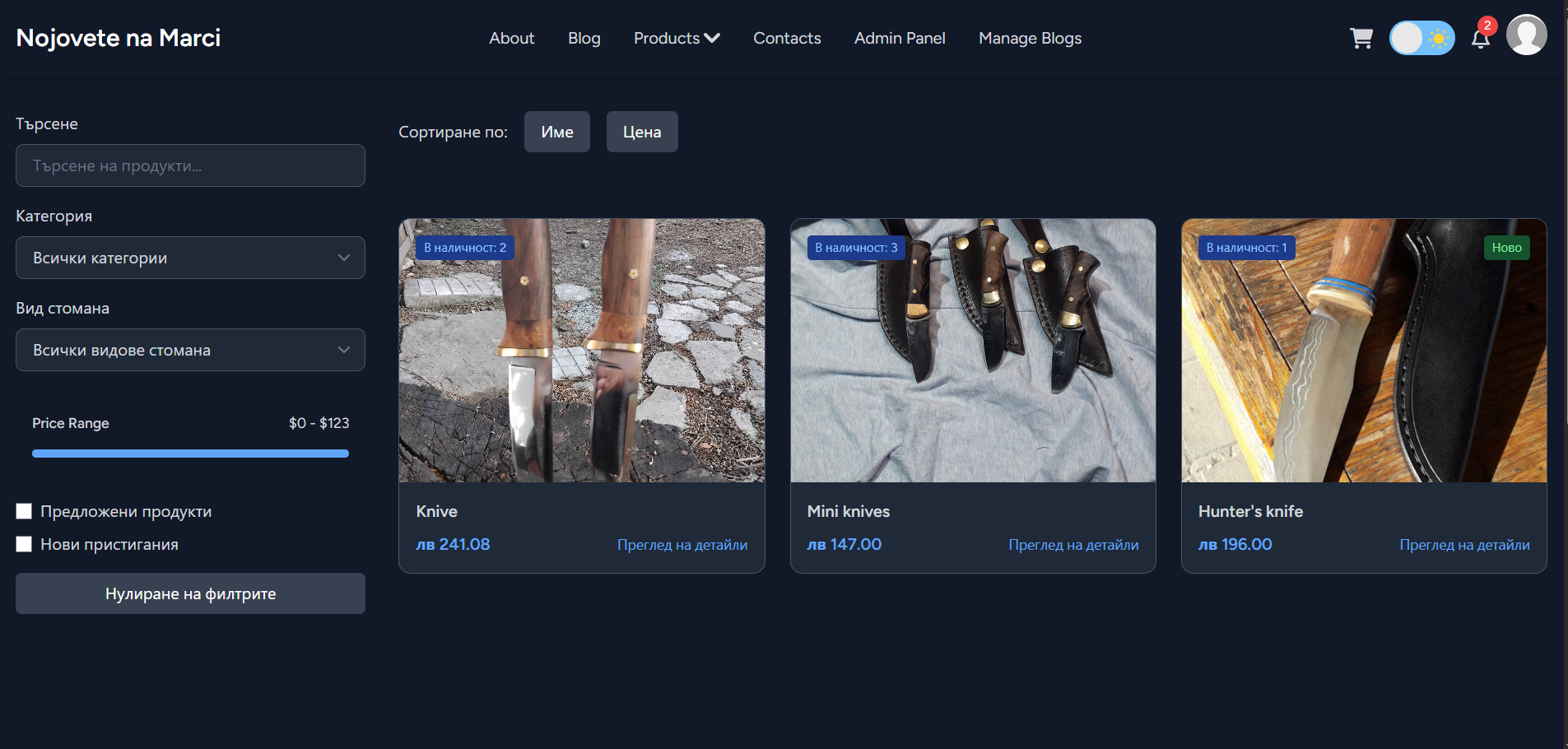Click the Търсене на продукти search field

pos(190,166)
